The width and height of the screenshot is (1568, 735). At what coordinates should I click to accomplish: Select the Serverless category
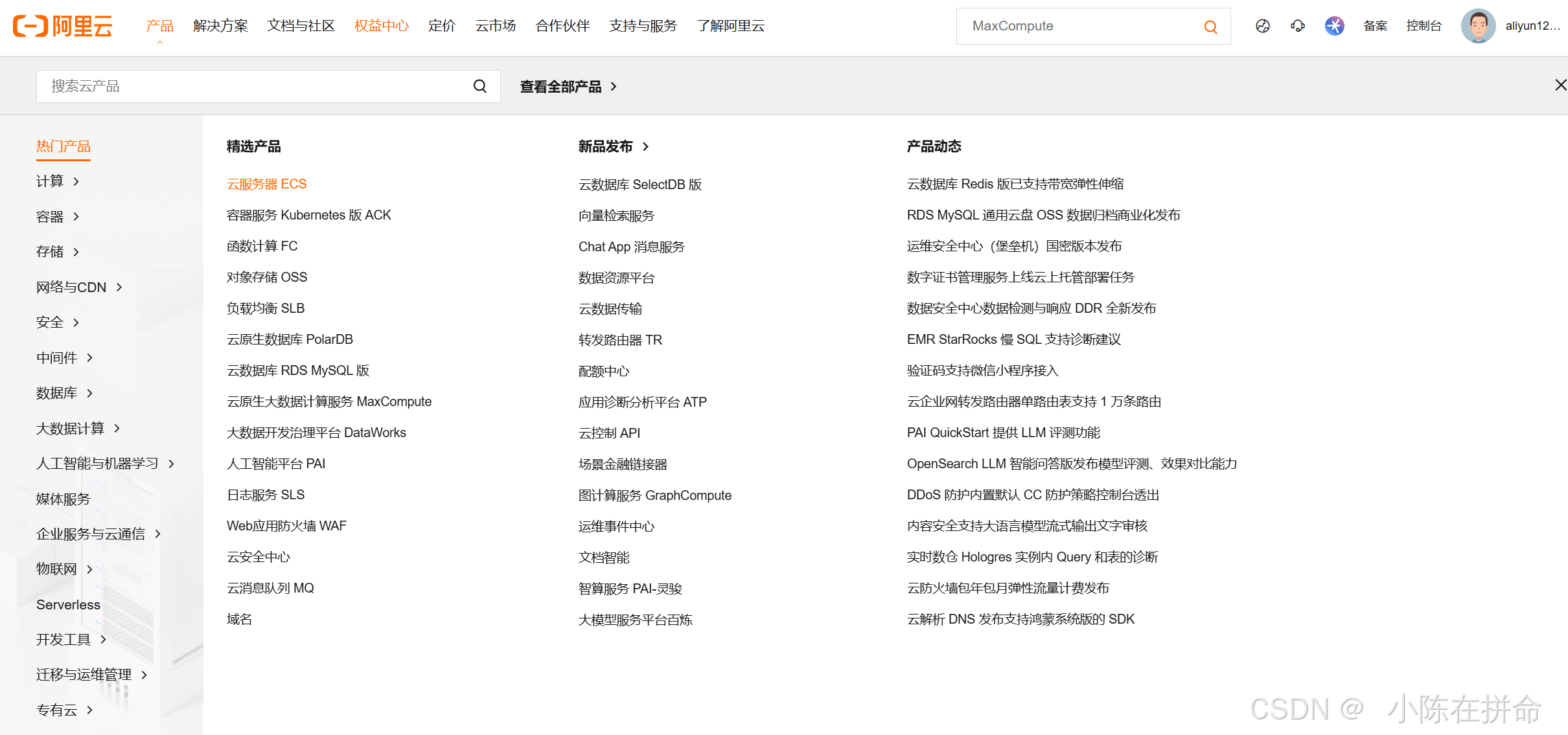pyautogui.click(x=68, y=605)
